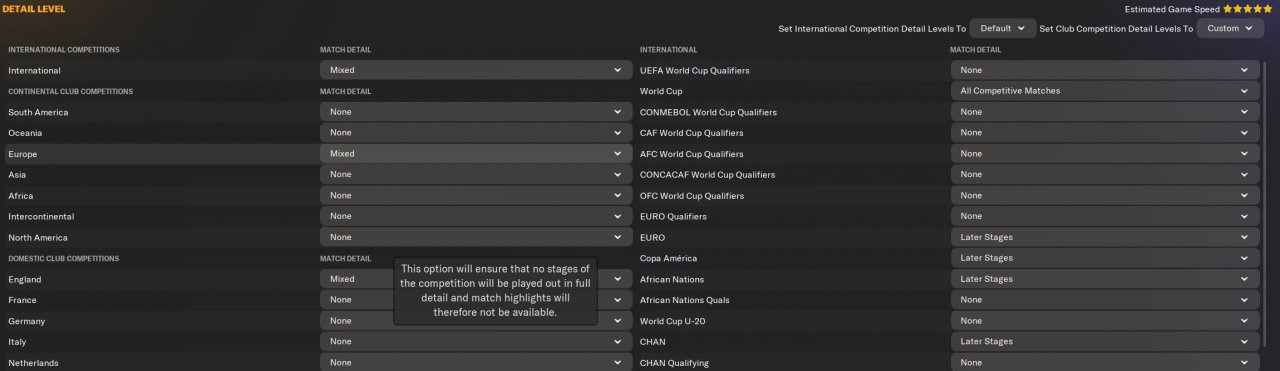Viewport: 1280px width, 371px height.
Task: Click the 'World Cup' row label
Action: tap(661, 91)
